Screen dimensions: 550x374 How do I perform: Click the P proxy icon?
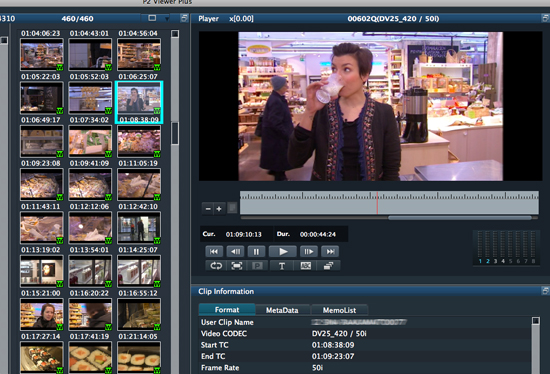click(257, 266)
